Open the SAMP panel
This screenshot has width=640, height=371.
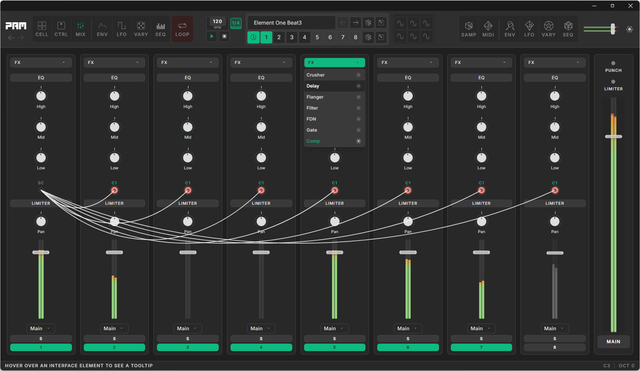coord(469,29)
